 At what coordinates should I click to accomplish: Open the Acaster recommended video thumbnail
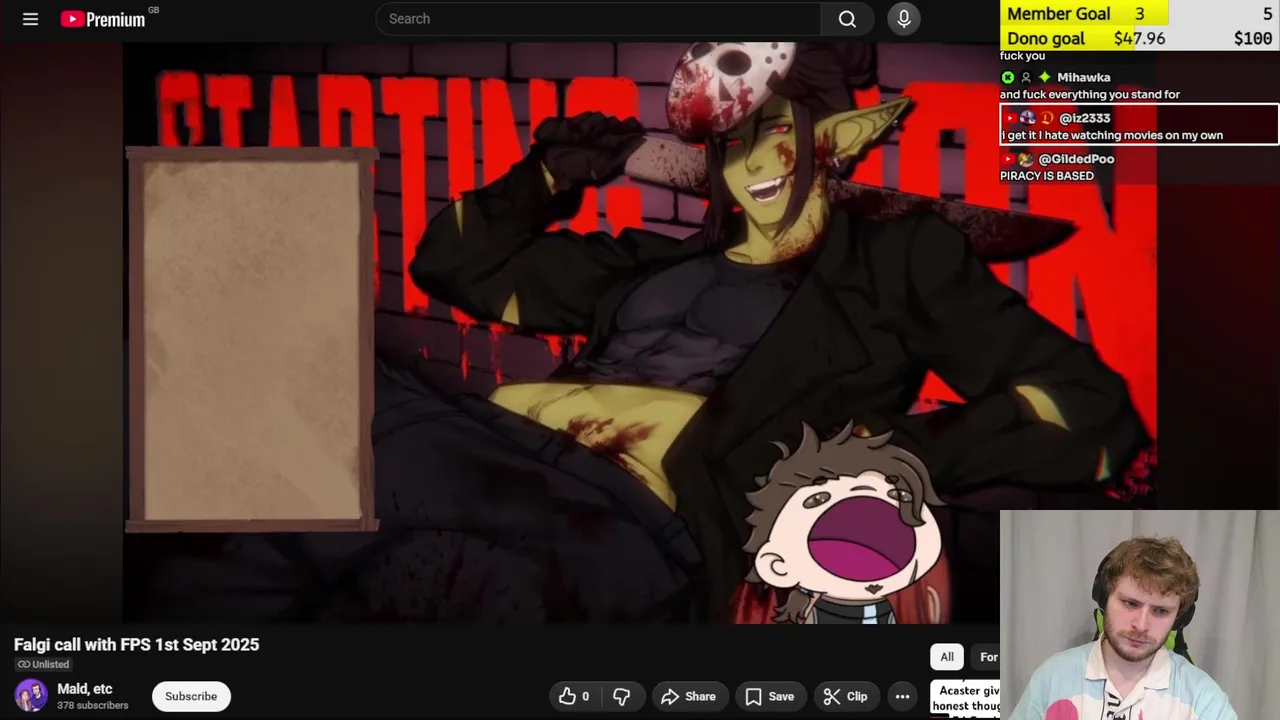tap(965, 699)
